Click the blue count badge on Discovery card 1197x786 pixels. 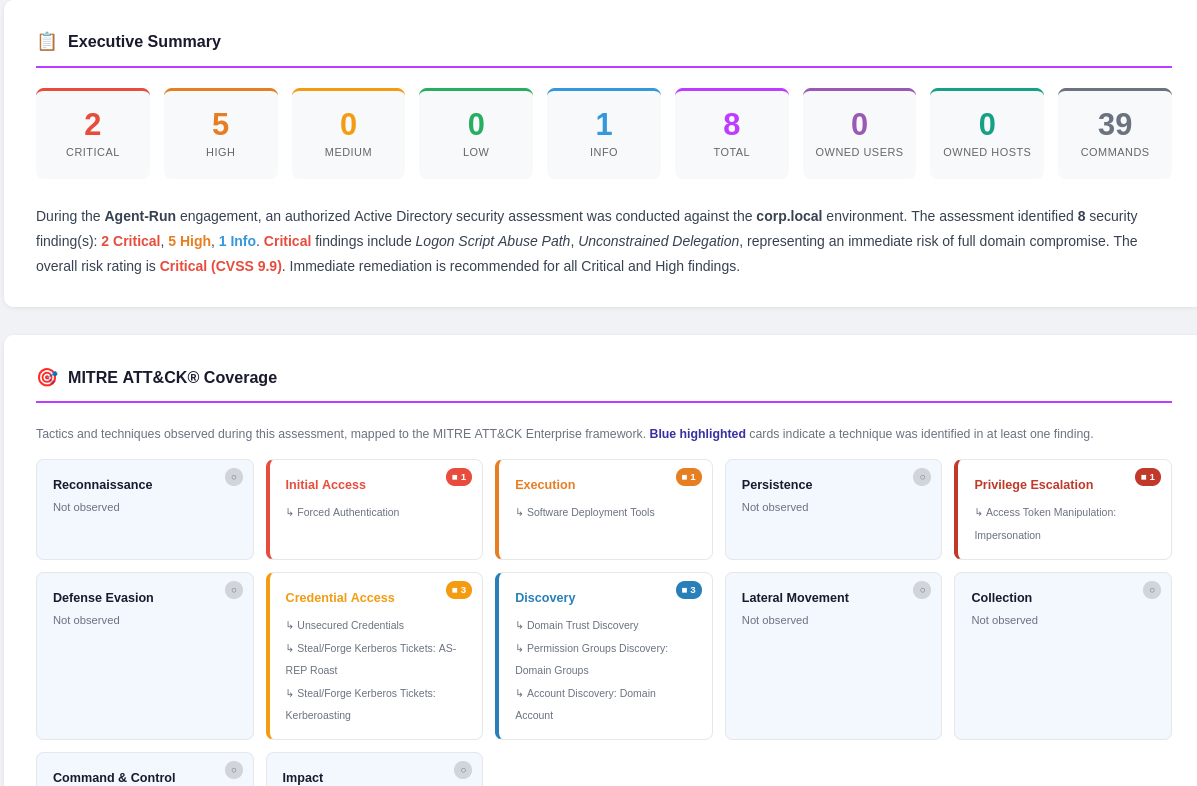pyautogui.click(x=689, y=590)
